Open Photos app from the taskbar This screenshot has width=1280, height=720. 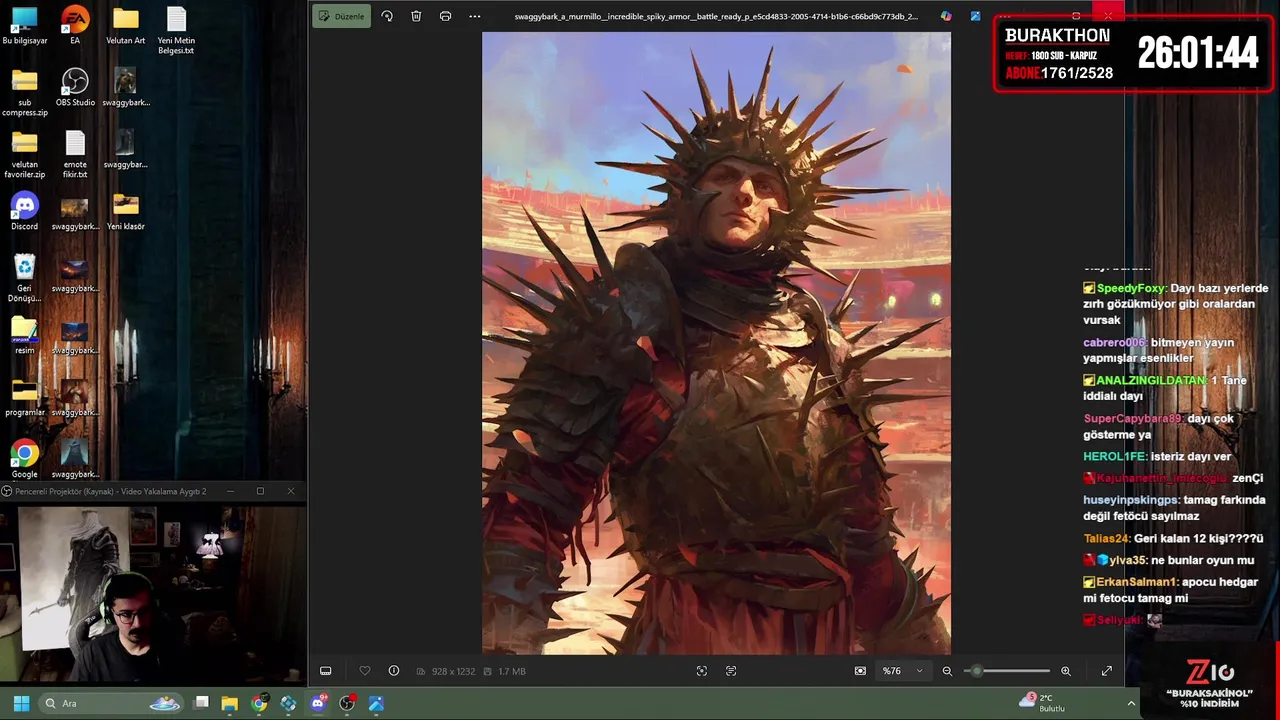376,703
